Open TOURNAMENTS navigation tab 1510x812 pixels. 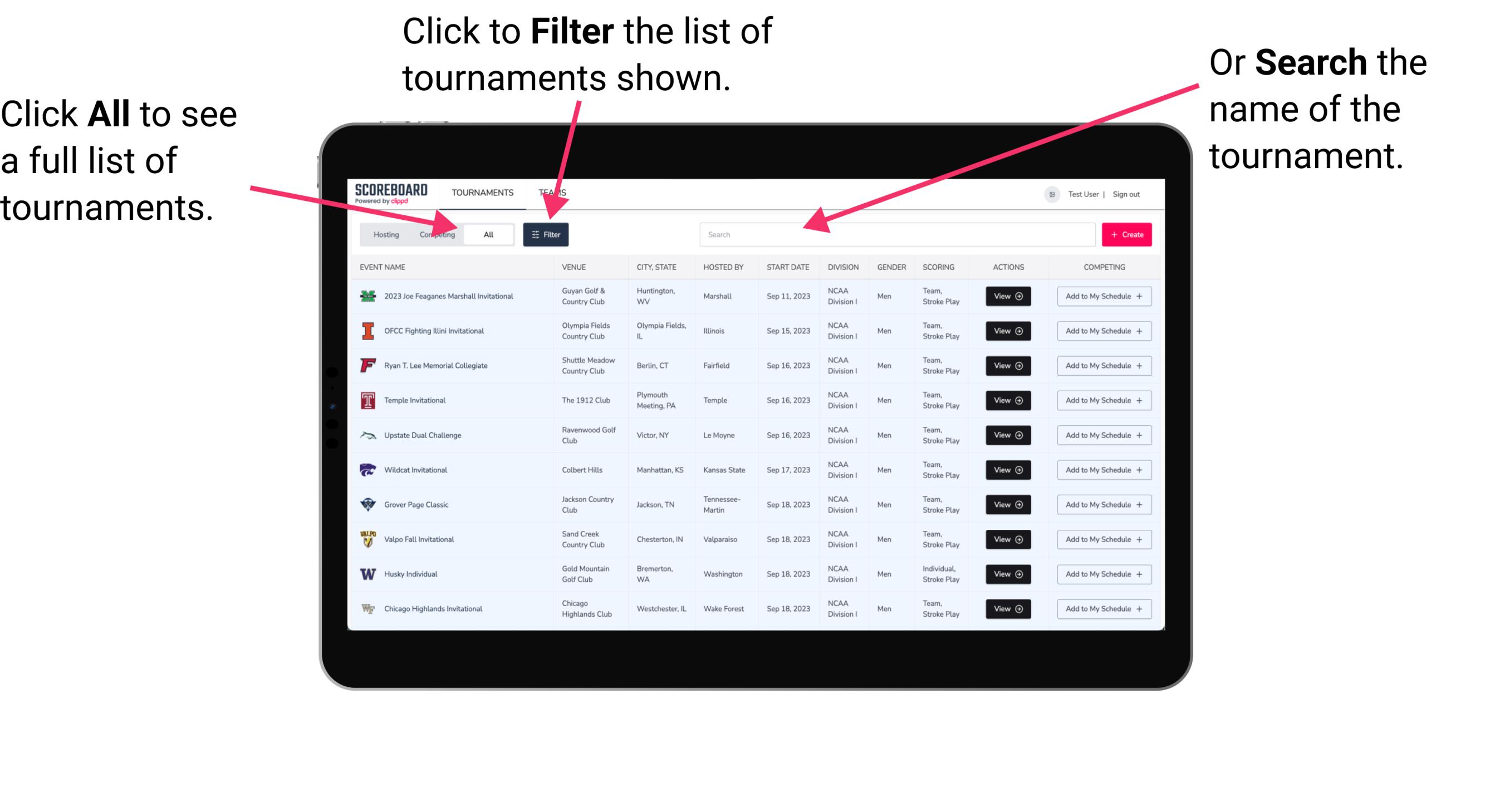(x=481, y=192)
